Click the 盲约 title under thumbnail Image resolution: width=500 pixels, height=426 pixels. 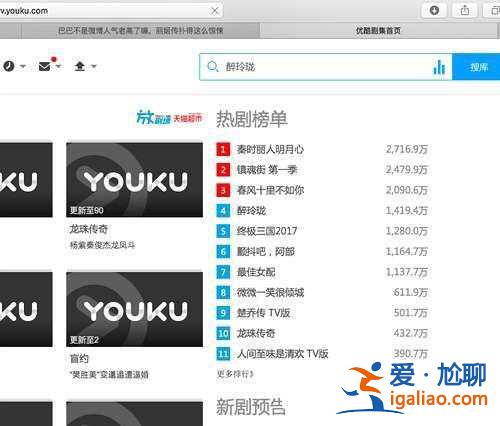click(79, 359)
